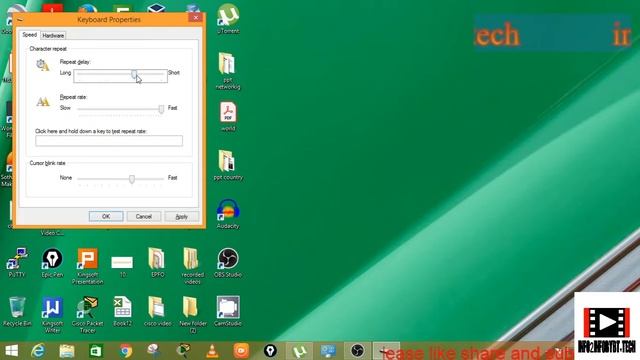The image size is (640, 360).
Task: Select the uTorrent desktop icon
Action: (x=228, y=19)
